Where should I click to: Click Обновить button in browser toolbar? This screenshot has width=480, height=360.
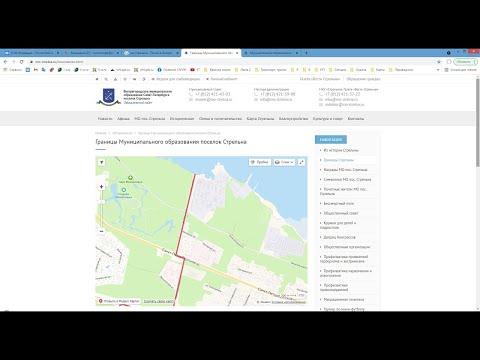pyautogui.click(x=466, y=62)
